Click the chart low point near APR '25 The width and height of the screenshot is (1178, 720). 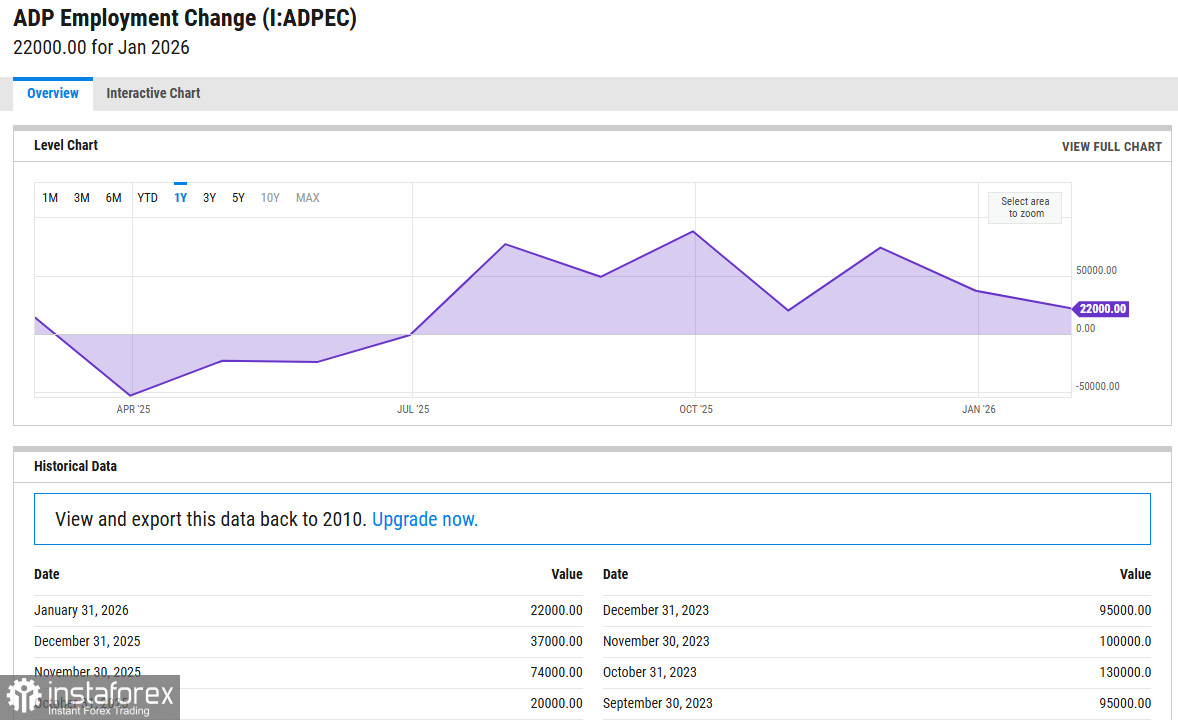130,395
